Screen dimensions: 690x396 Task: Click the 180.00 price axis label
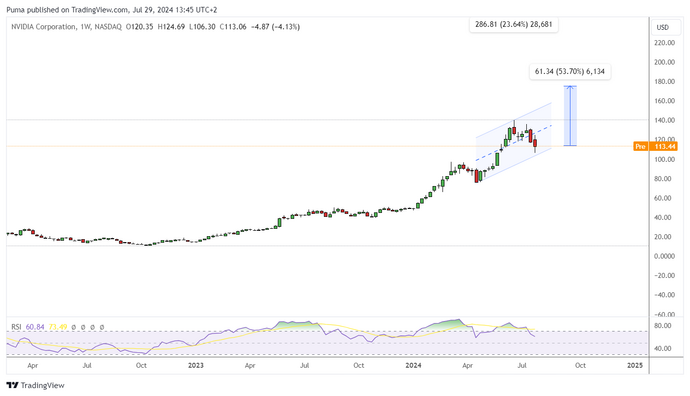pyautogui.click(x=664, y=81)
